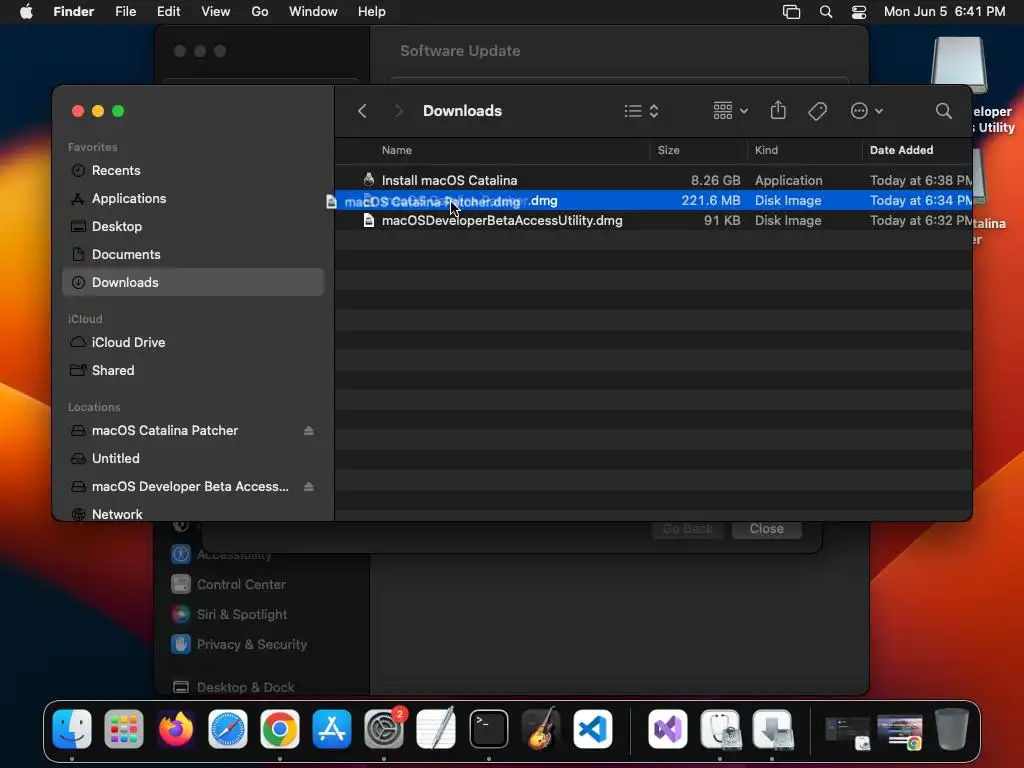Open the Group By dropdown
The height and width of the screenshot is (768, 1024).
coord(730,111)
